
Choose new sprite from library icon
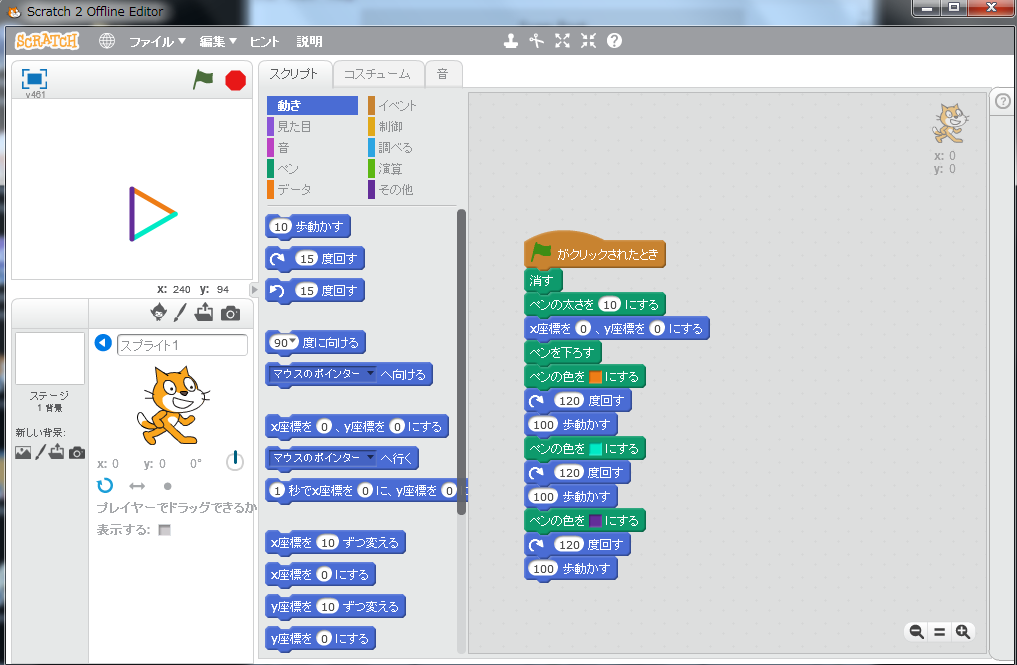[x=157, y=313]
